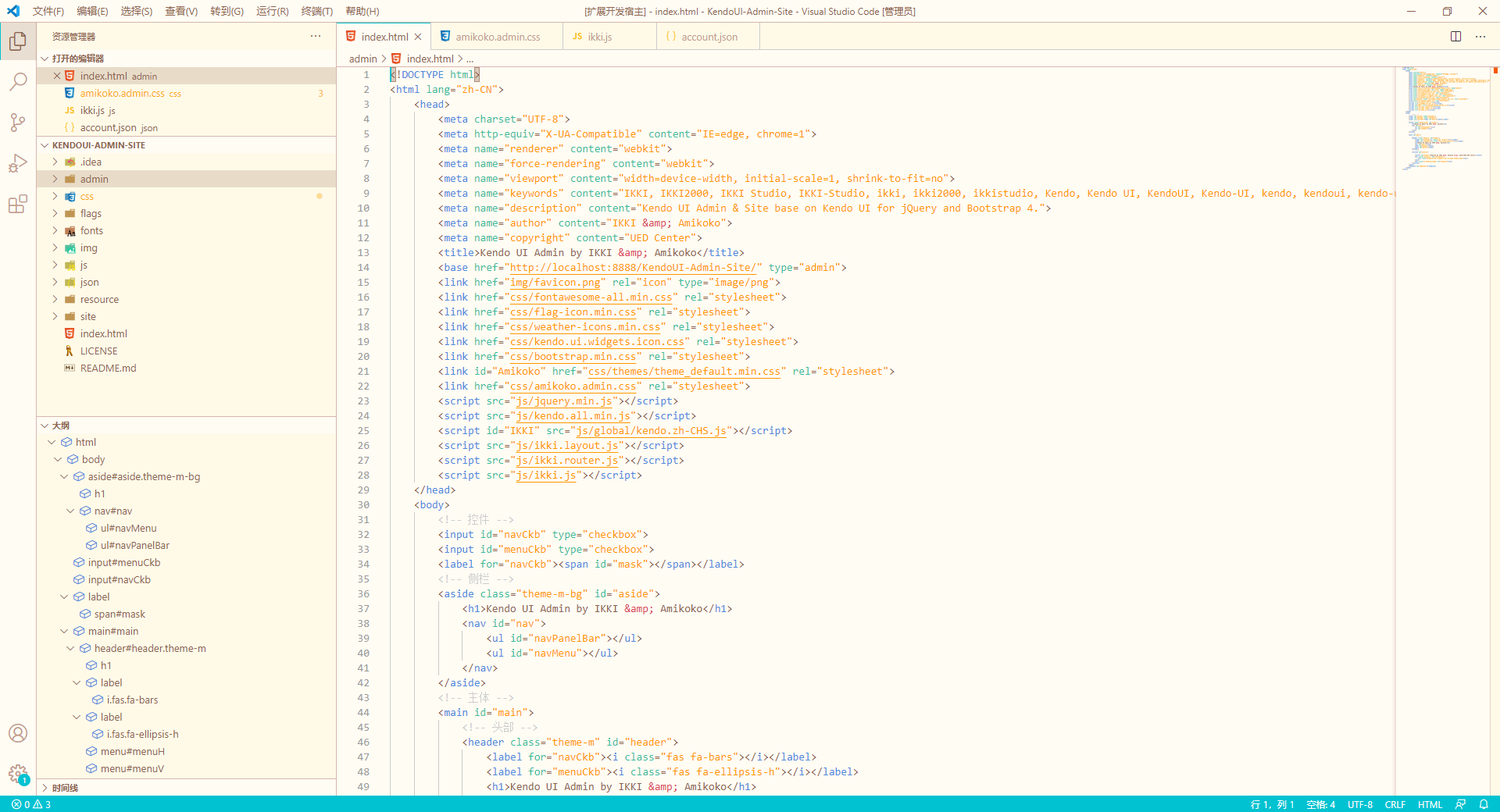The width and height of the screenshot is (1500, 812).
Task: Close index.html in open editors list
Action: click(57, 76)
